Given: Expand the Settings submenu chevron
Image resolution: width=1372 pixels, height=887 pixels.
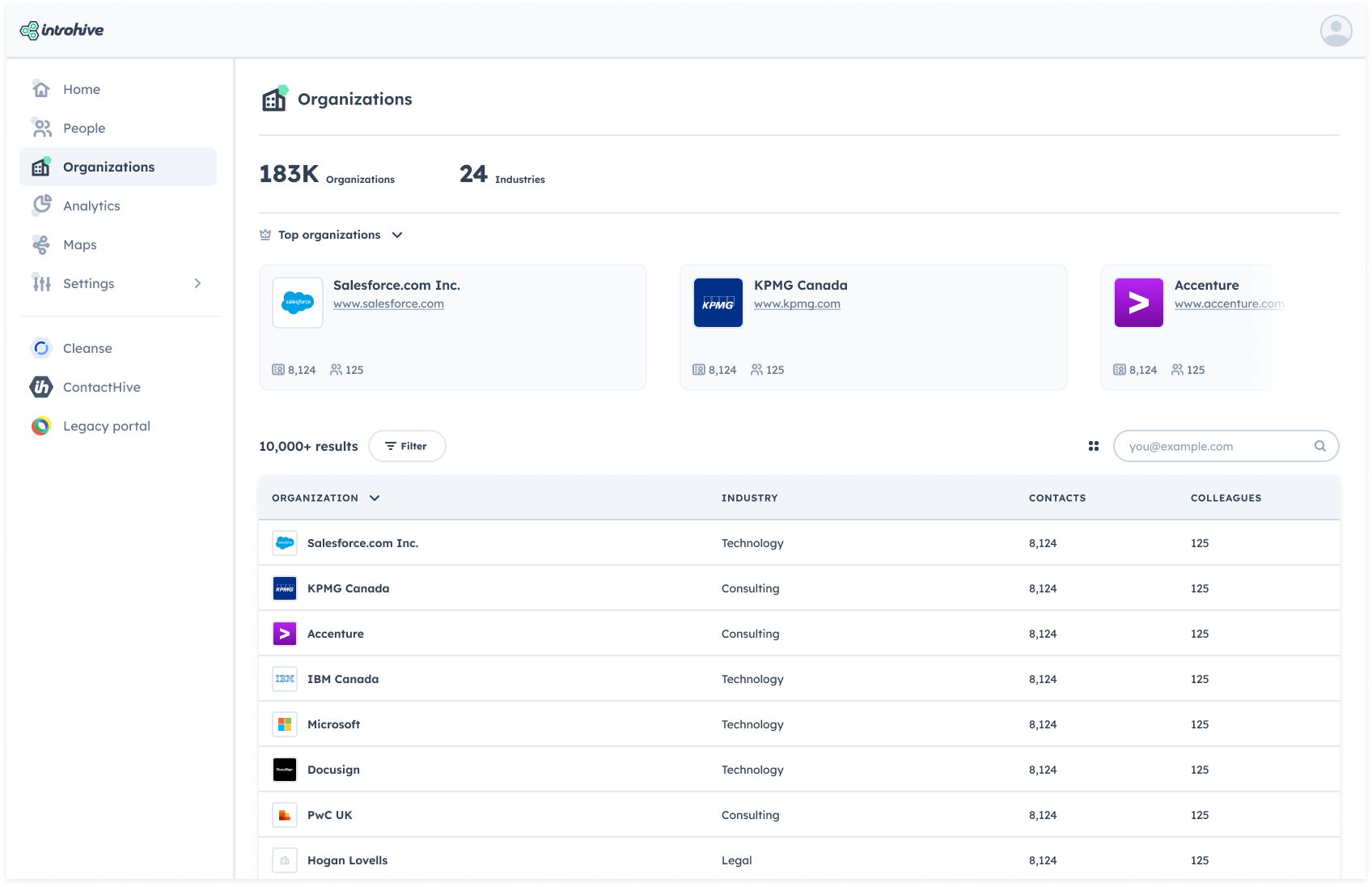Looking at the screenshot, I should (197, 283).
